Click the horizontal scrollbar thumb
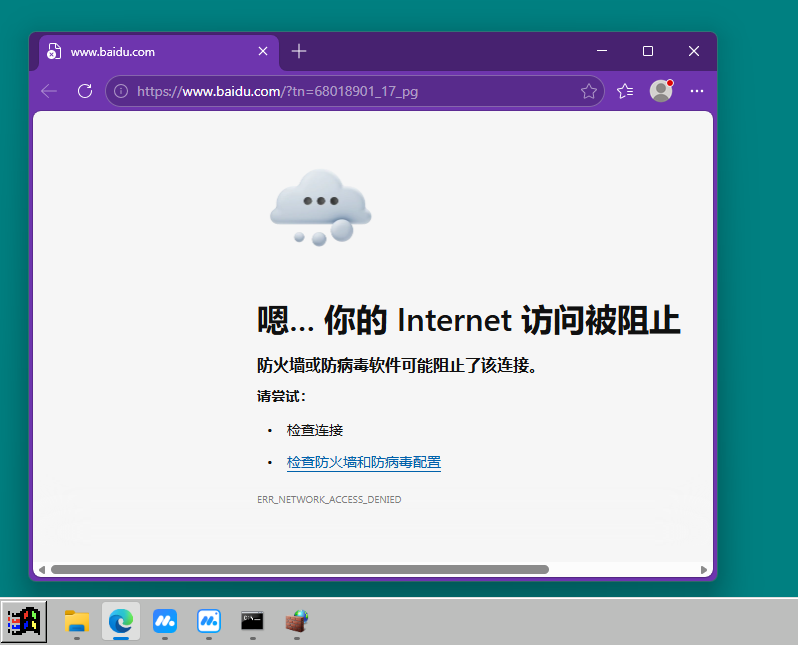 click(300, 570)
